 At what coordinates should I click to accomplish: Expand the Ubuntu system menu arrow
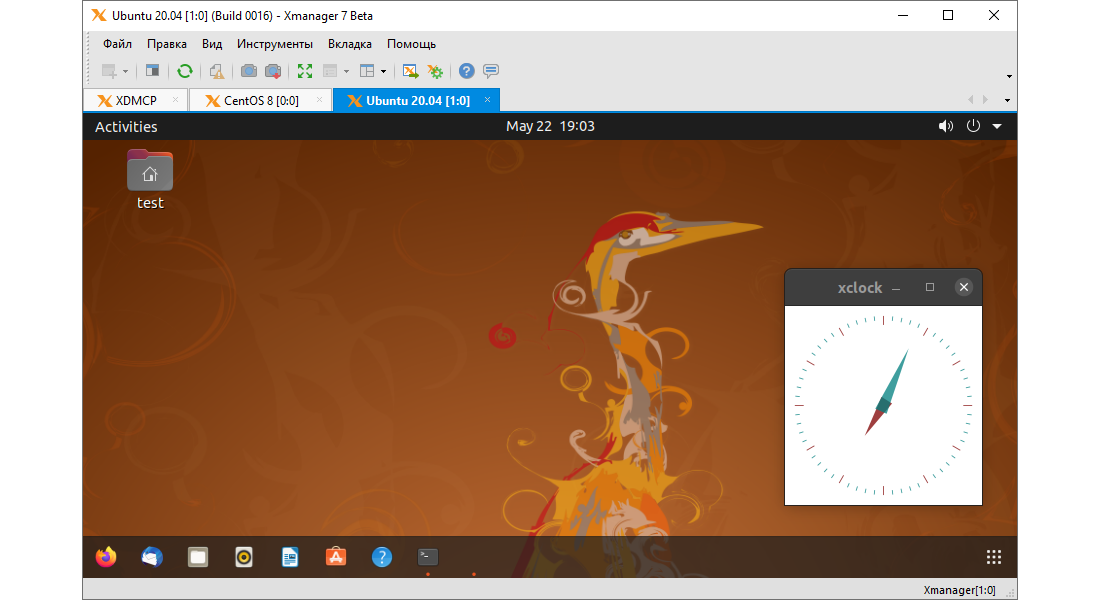coord(997,126)
